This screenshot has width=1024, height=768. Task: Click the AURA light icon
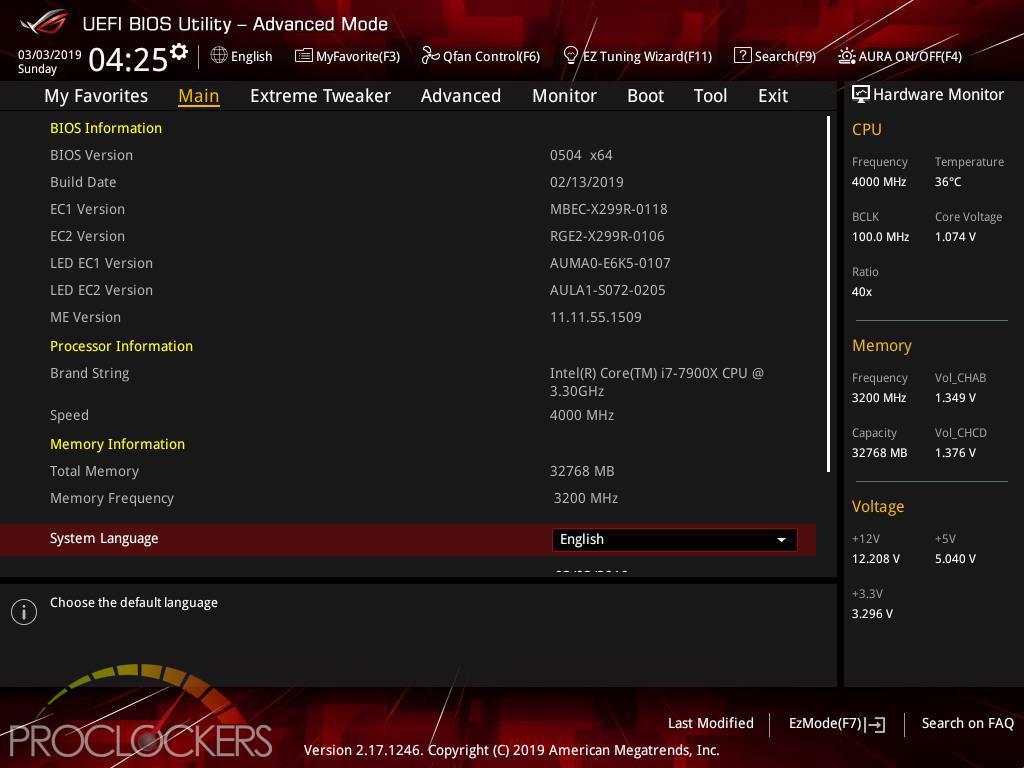(846, 56)
